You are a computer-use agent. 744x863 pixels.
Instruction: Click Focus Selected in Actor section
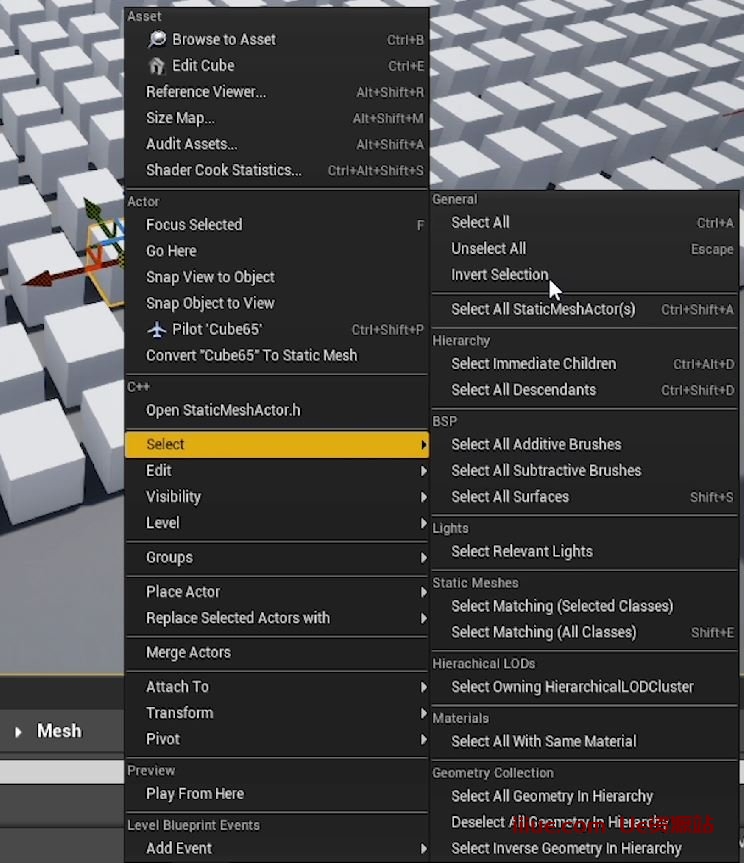click(x=194, y=225)
